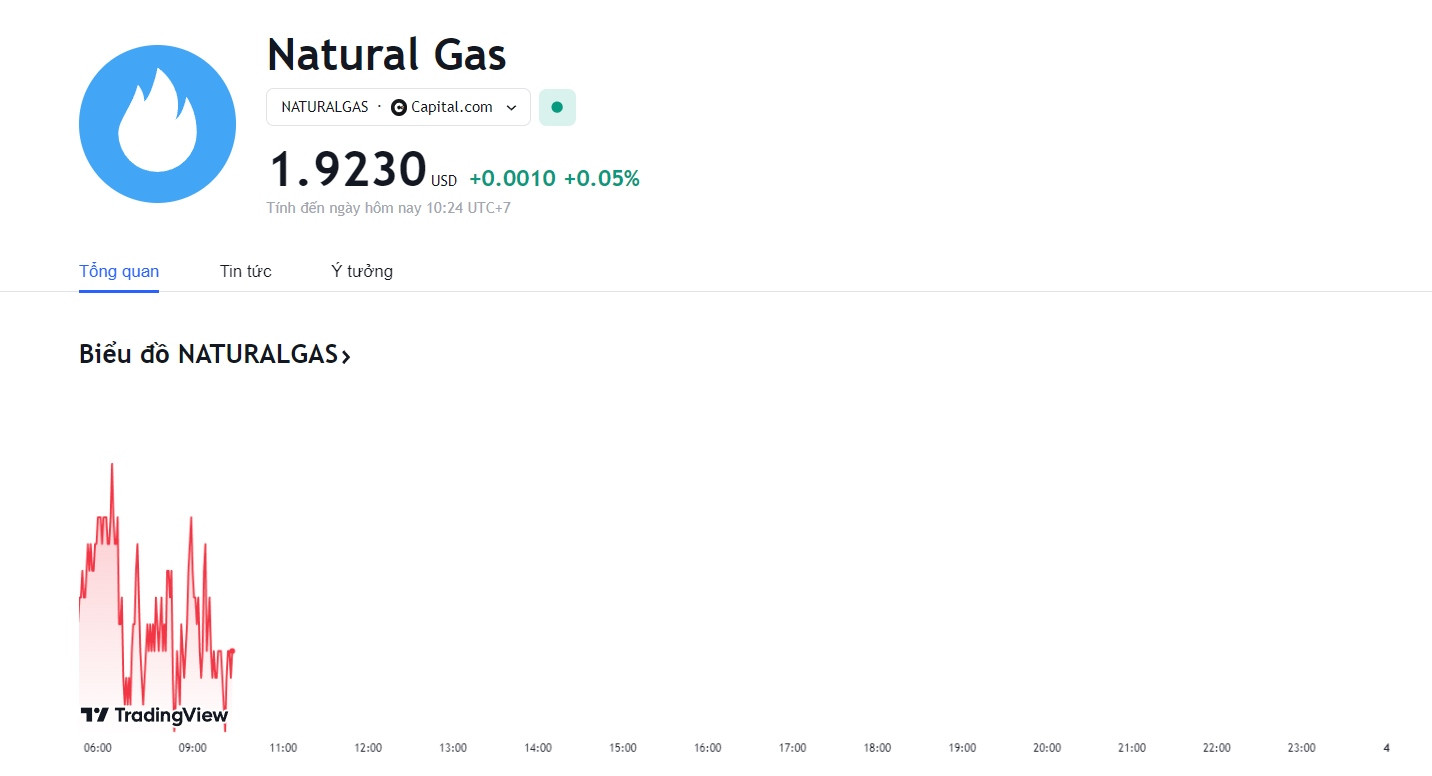Open the Biểu đồ NATURALGAS chart link
This screenshot has width=1432, height=776.
[x=215, y=354]
